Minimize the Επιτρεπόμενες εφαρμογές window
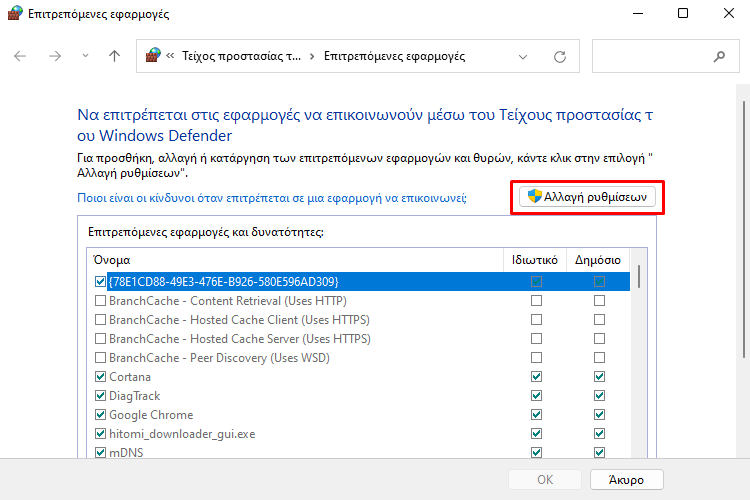750x500 pixels. click(638, 13)
